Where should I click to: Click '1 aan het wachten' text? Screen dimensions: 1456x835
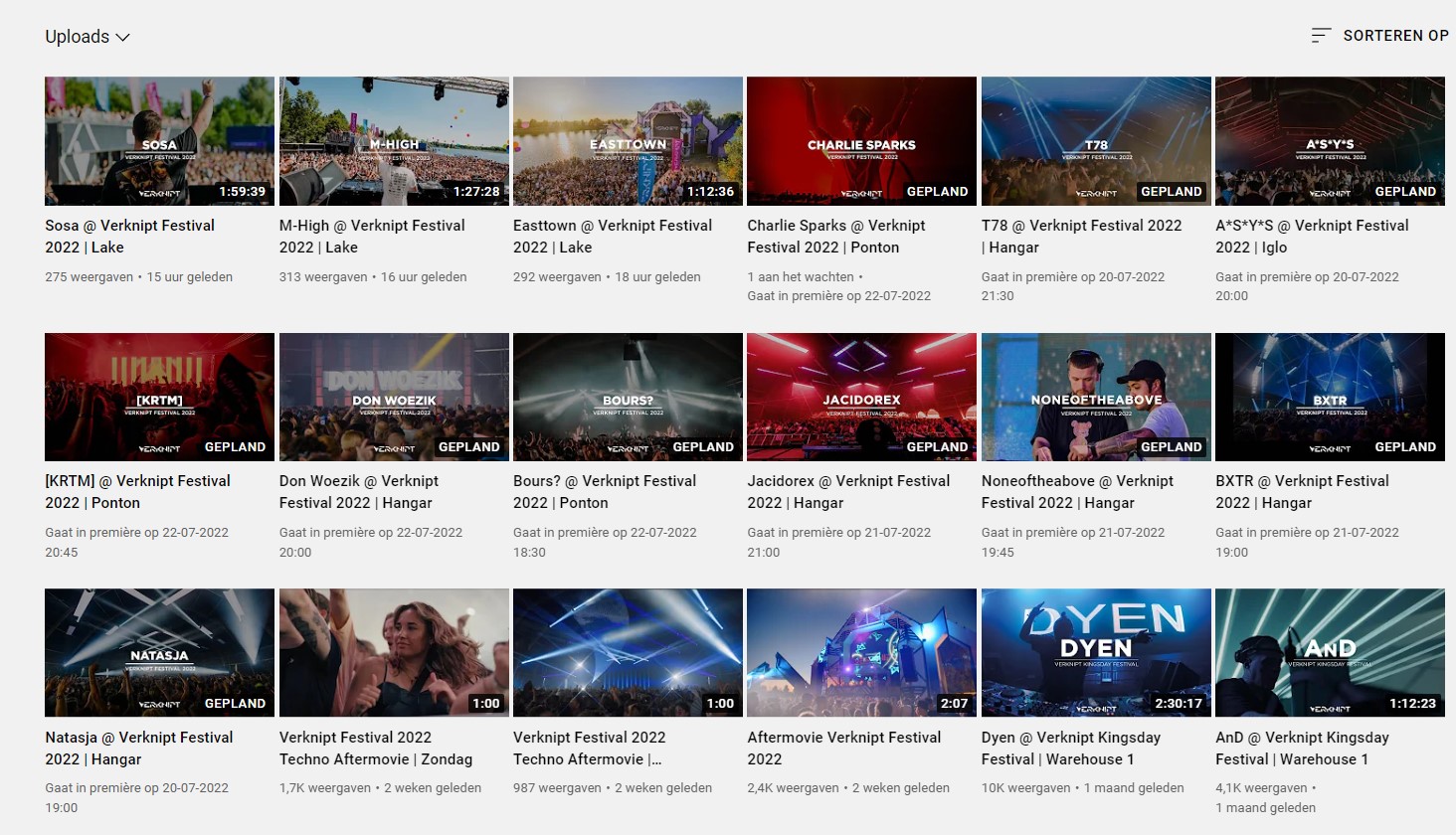click(x=801, y=277)
